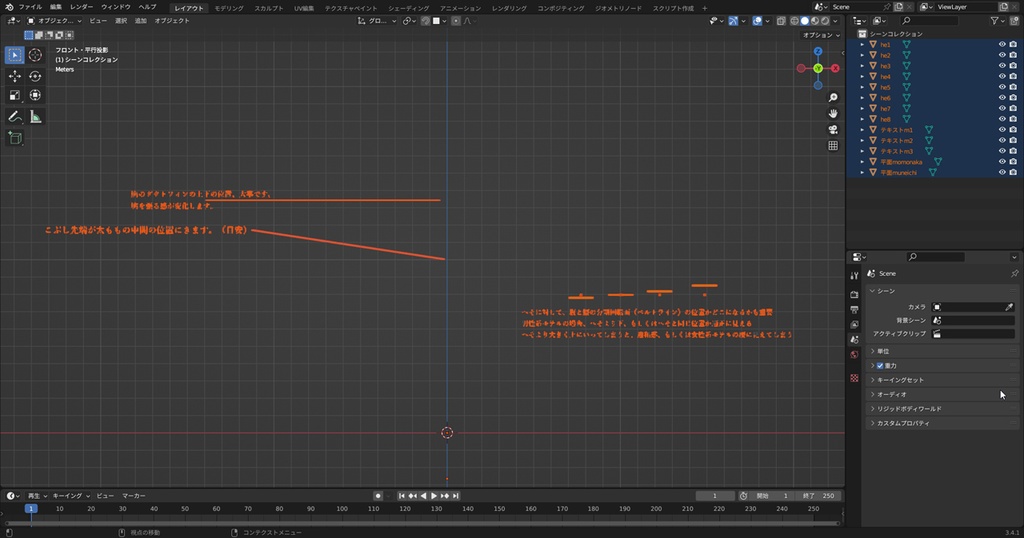Screen dimensions: 1024x538
Task: Switch to シェーディング workspace tab
Action: pos(408,8)
